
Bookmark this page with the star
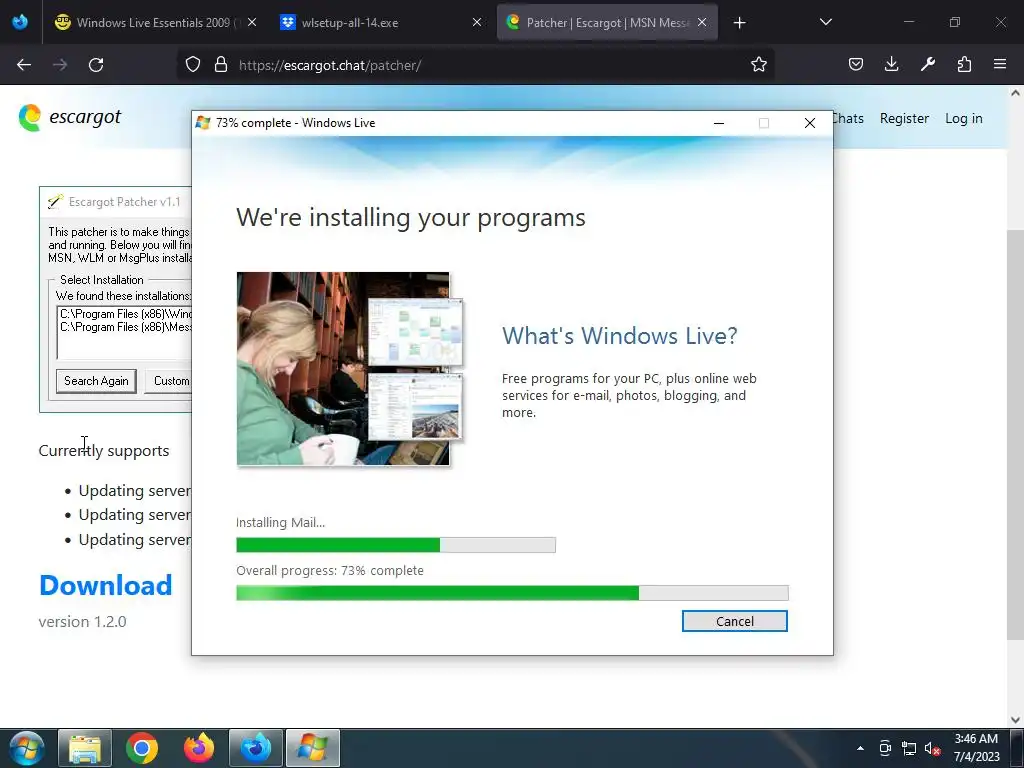point(758,65)
